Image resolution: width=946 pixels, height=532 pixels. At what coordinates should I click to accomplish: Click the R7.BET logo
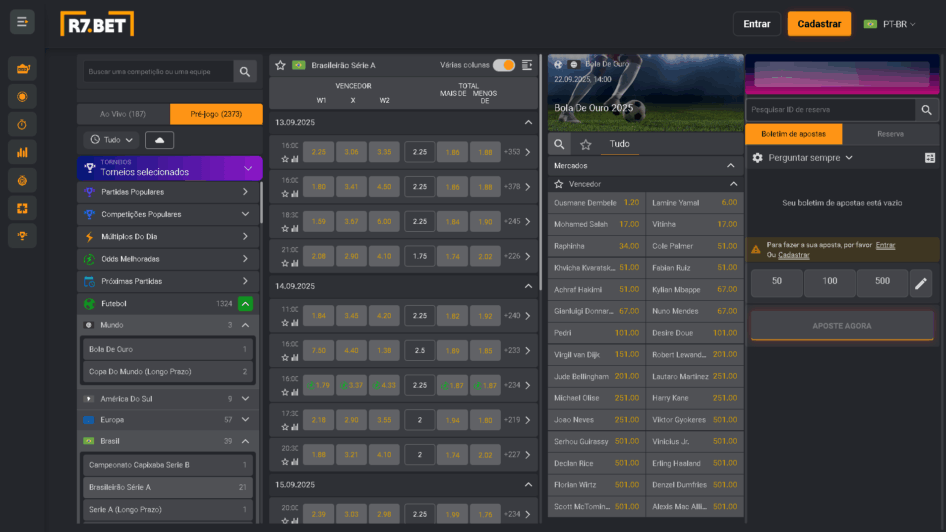coord(97,24)
